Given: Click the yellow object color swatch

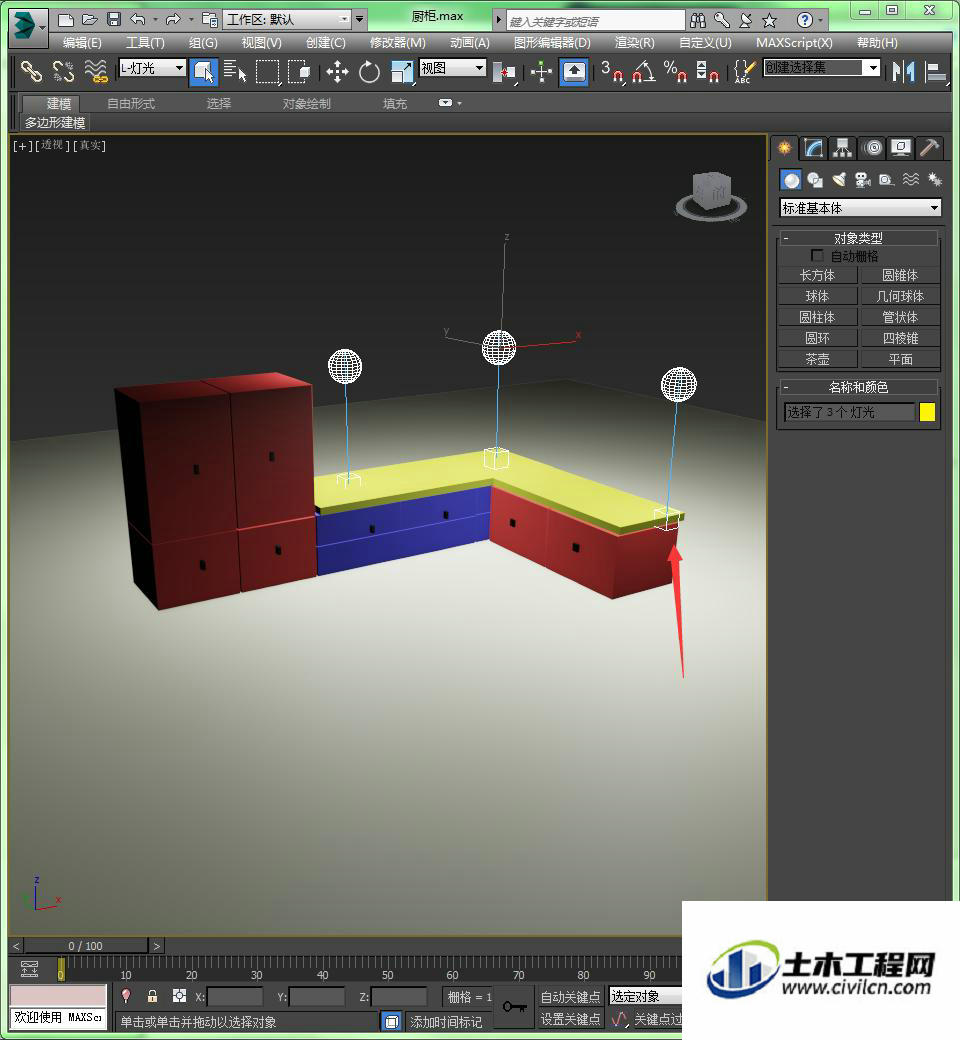Looking at the screenshot, I should (927, 412).
